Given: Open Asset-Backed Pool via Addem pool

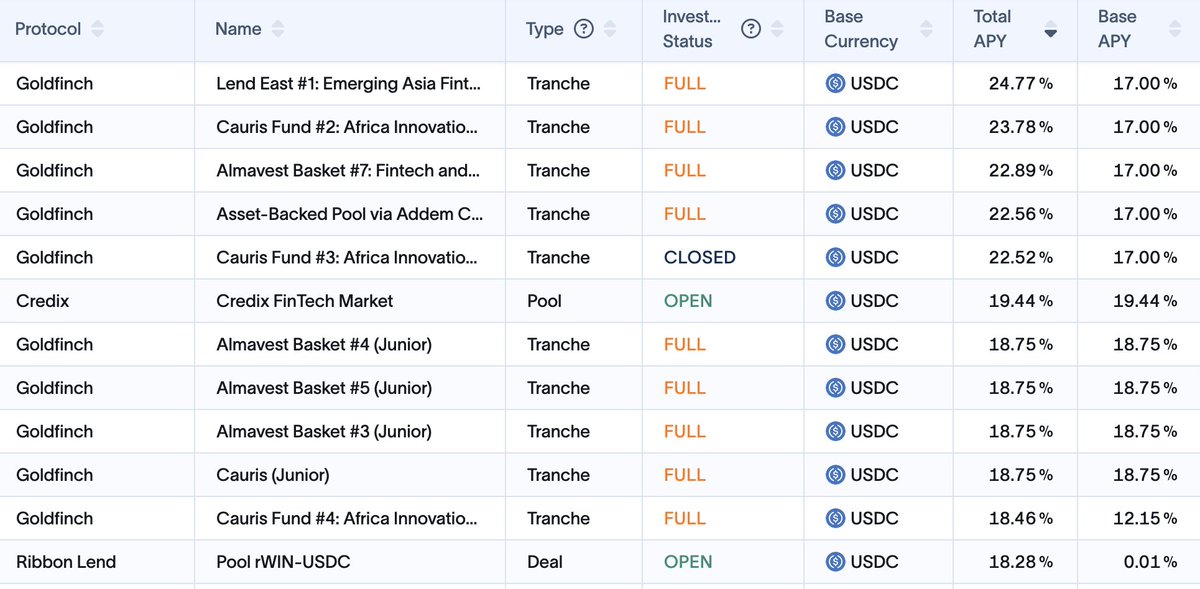Looking at the screenshot, I should [350, 214].
